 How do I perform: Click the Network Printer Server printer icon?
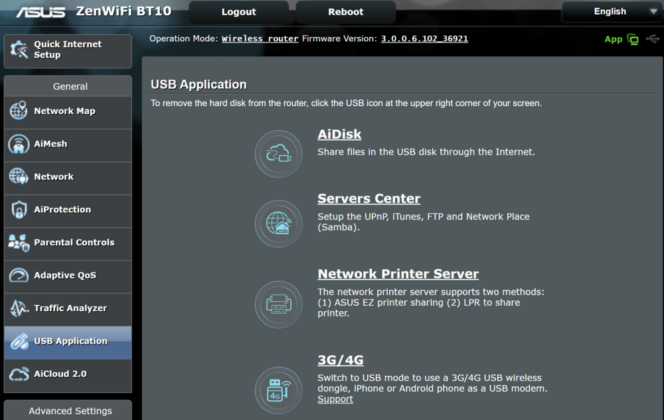click(x=278, y=304)
